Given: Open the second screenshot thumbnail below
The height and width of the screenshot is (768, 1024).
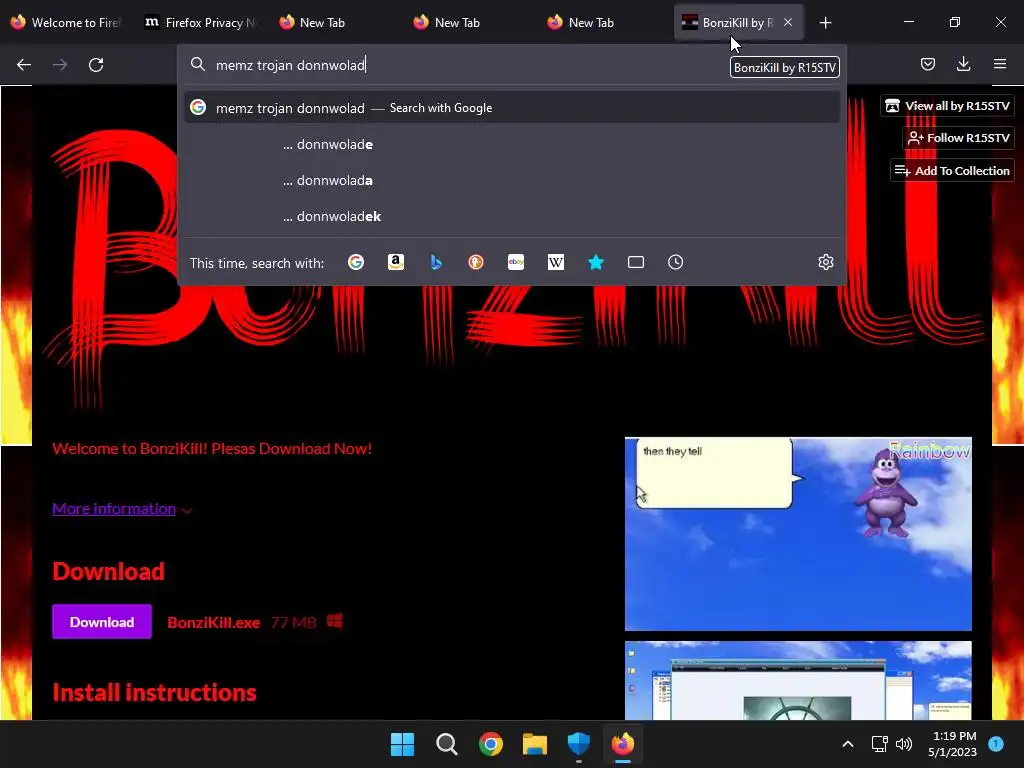Looking at the screenshot, I should (798, 680).
